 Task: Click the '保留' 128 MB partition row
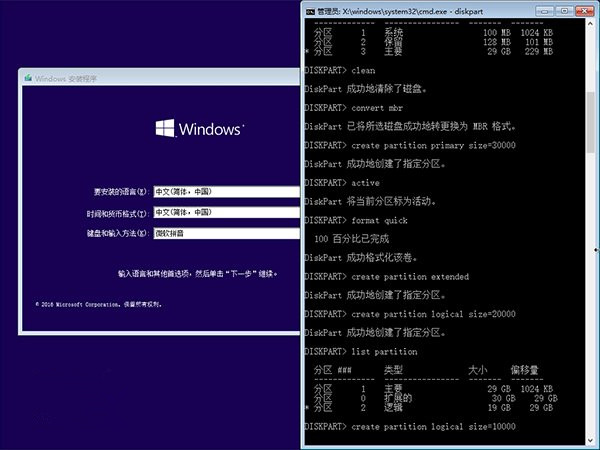433,42
